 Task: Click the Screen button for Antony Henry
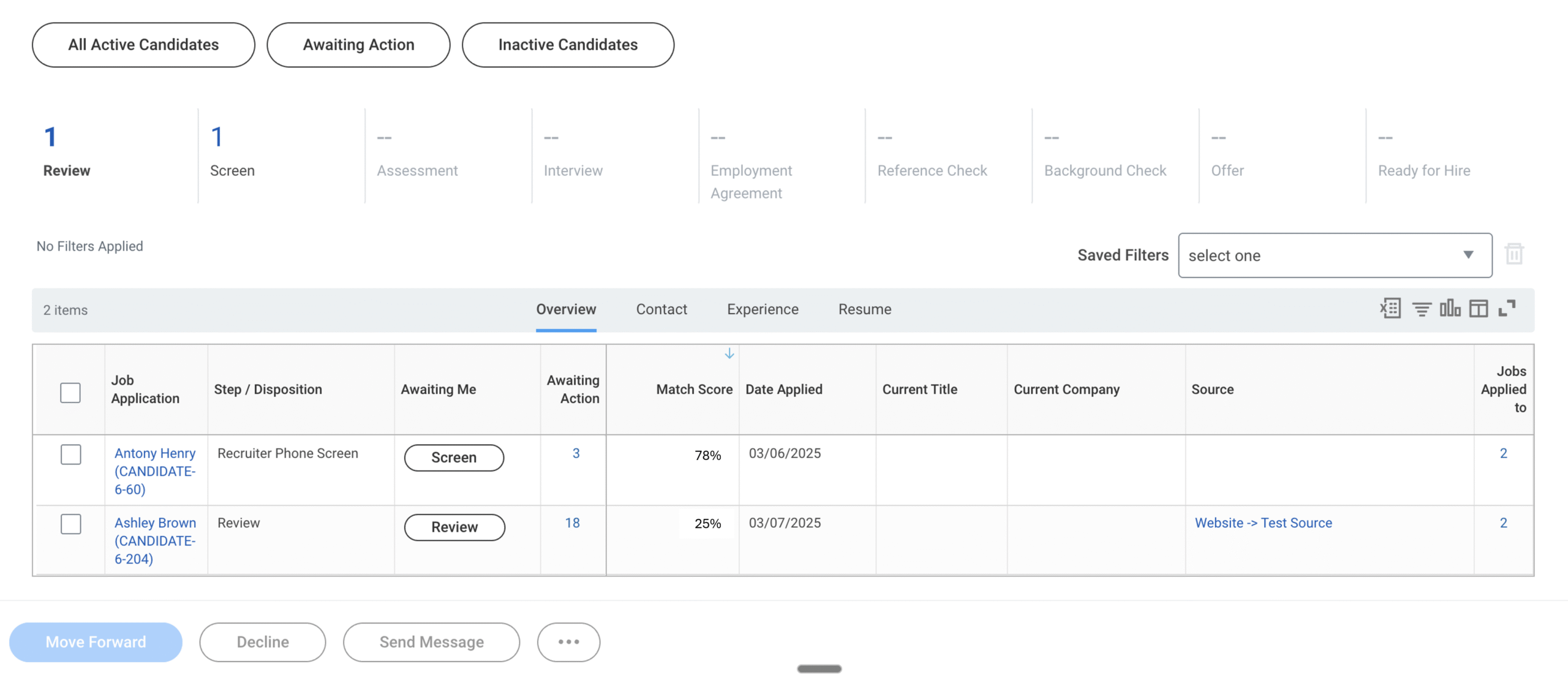point(454,458)
